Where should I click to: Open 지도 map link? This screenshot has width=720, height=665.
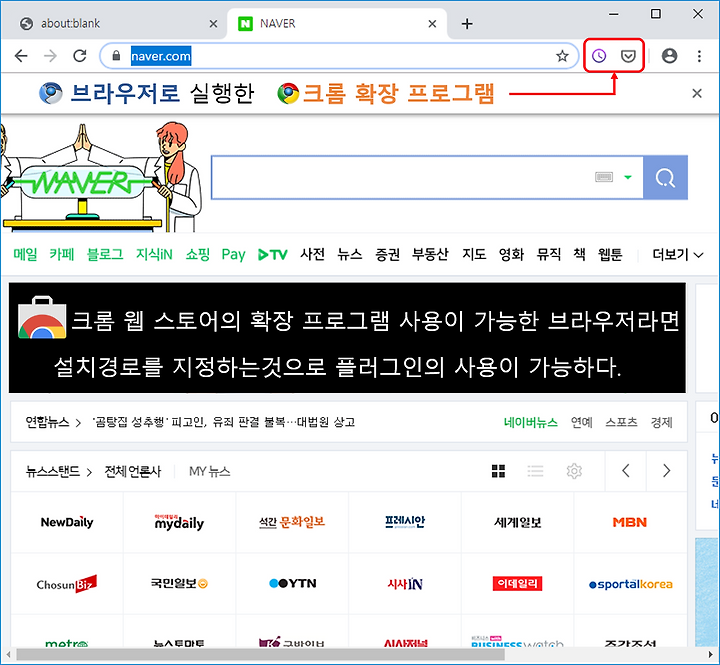(x=474, y=254)
